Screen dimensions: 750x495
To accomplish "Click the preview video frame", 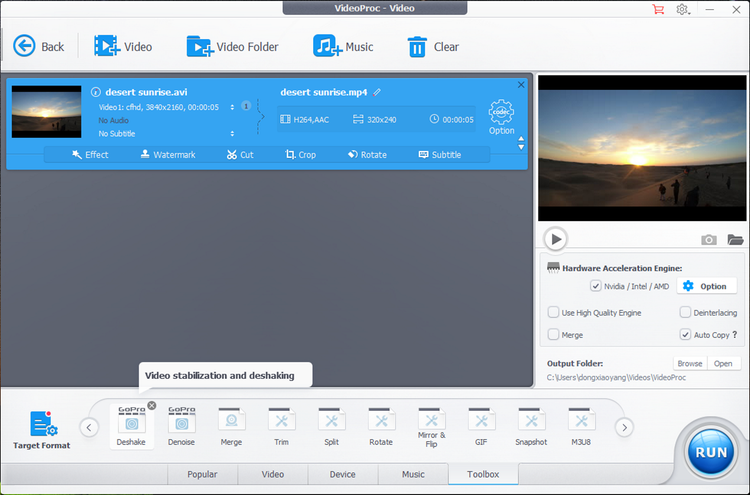I will [x=642, y=148].
